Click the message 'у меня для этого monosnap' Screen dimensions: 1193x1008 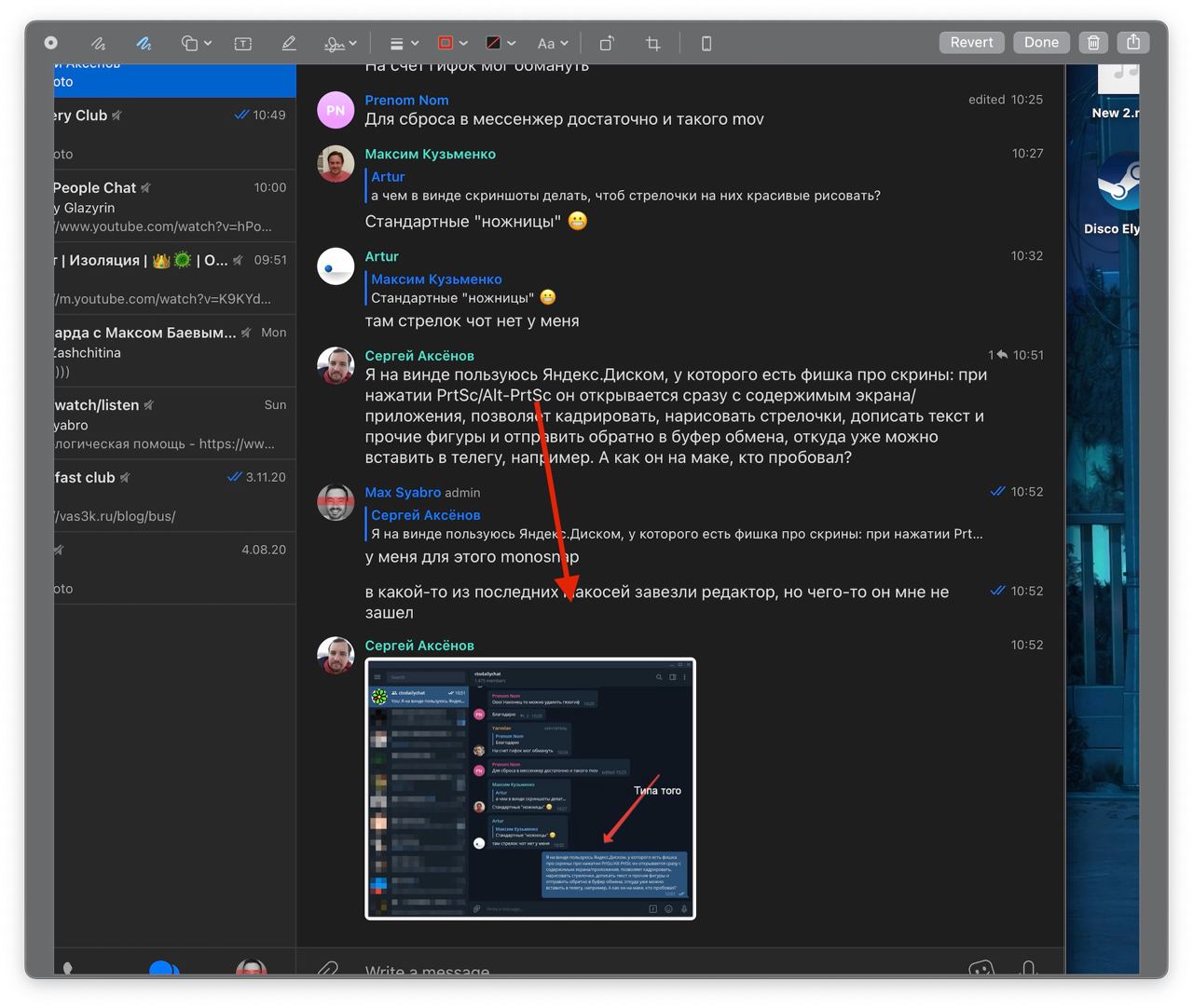[472, 557]
